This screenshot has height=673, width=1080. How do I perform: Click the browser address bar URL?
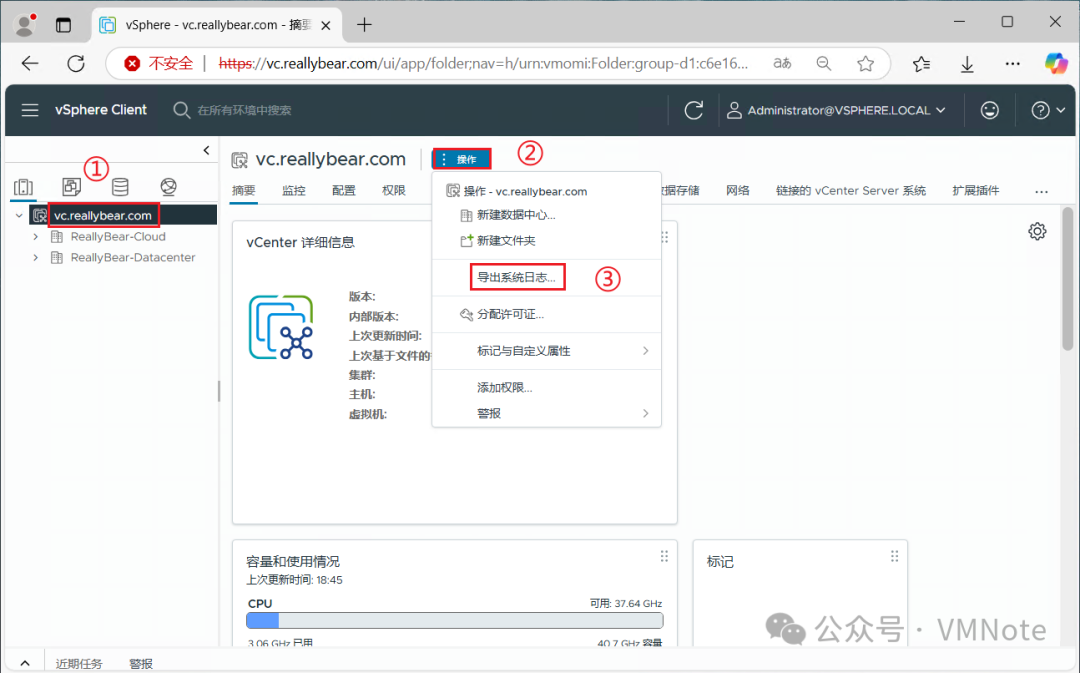[x=482, y=63]
